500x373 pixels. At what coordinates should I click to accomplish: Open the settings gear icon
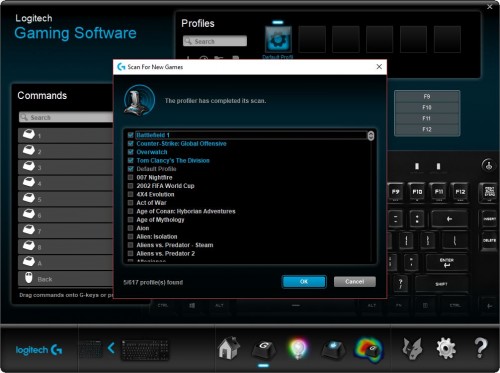pos(446,349)
